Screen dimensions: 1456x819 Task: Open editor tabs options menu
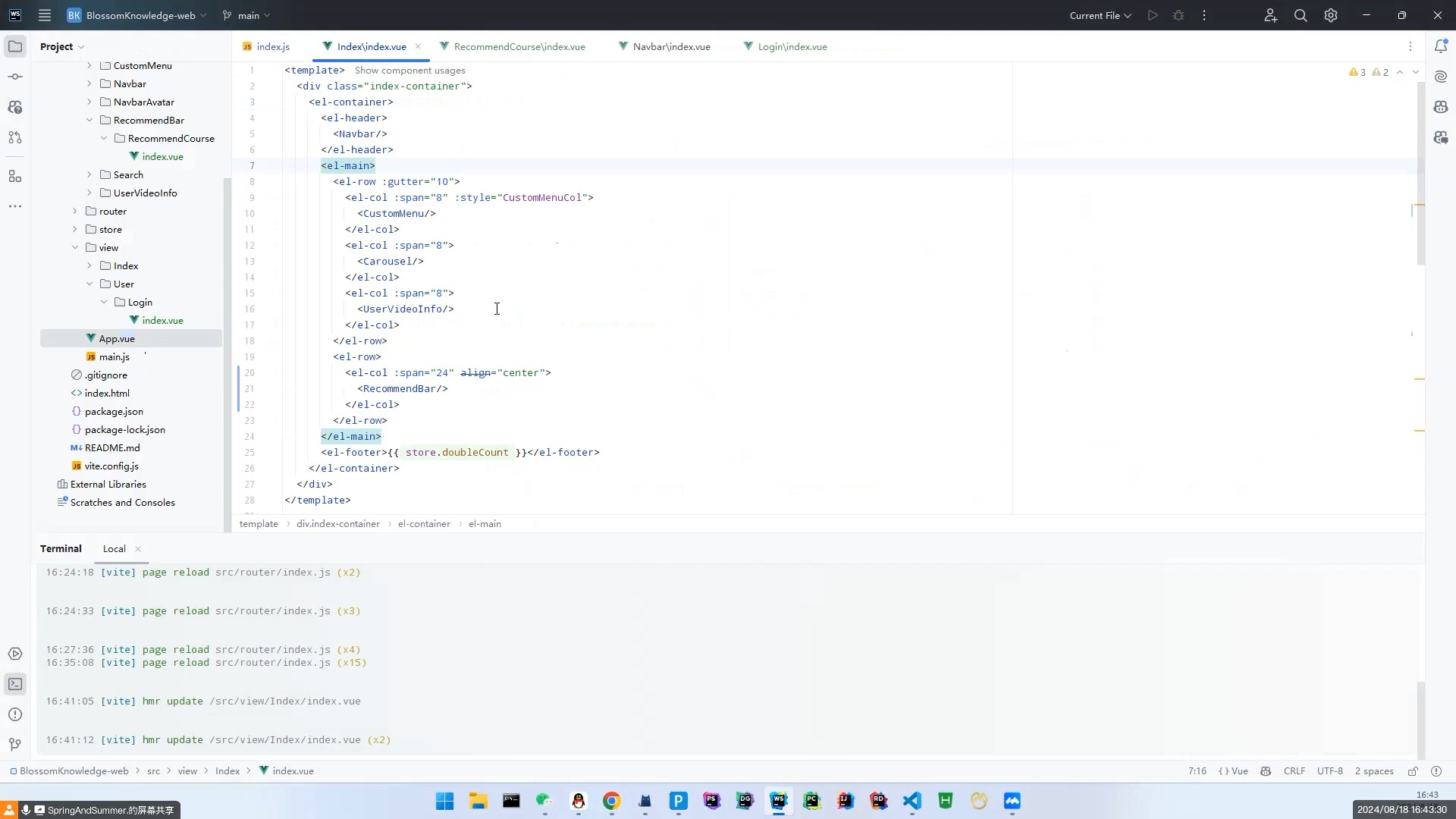point(1410,46)
